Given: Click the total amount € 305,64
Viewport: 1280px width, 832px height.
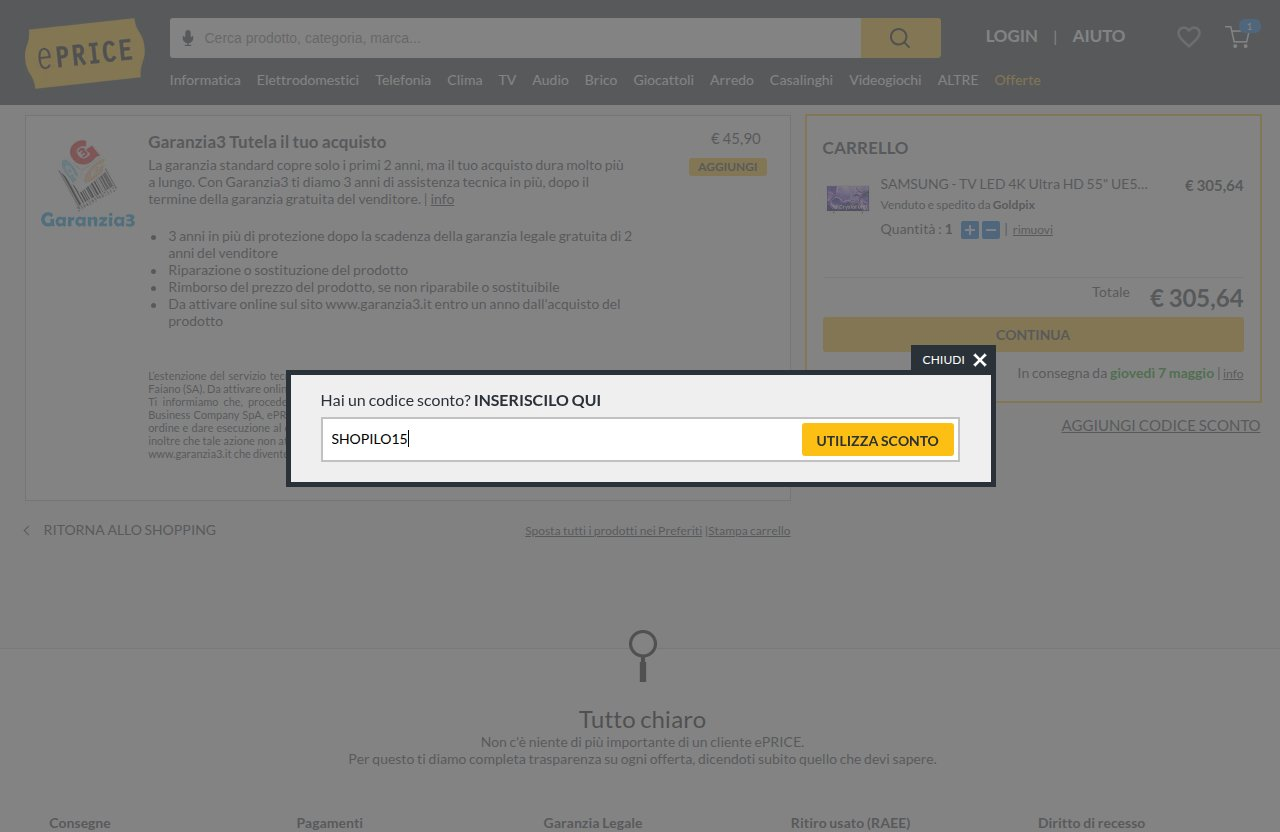Looking at the screenshot, I should (1196, 298).
